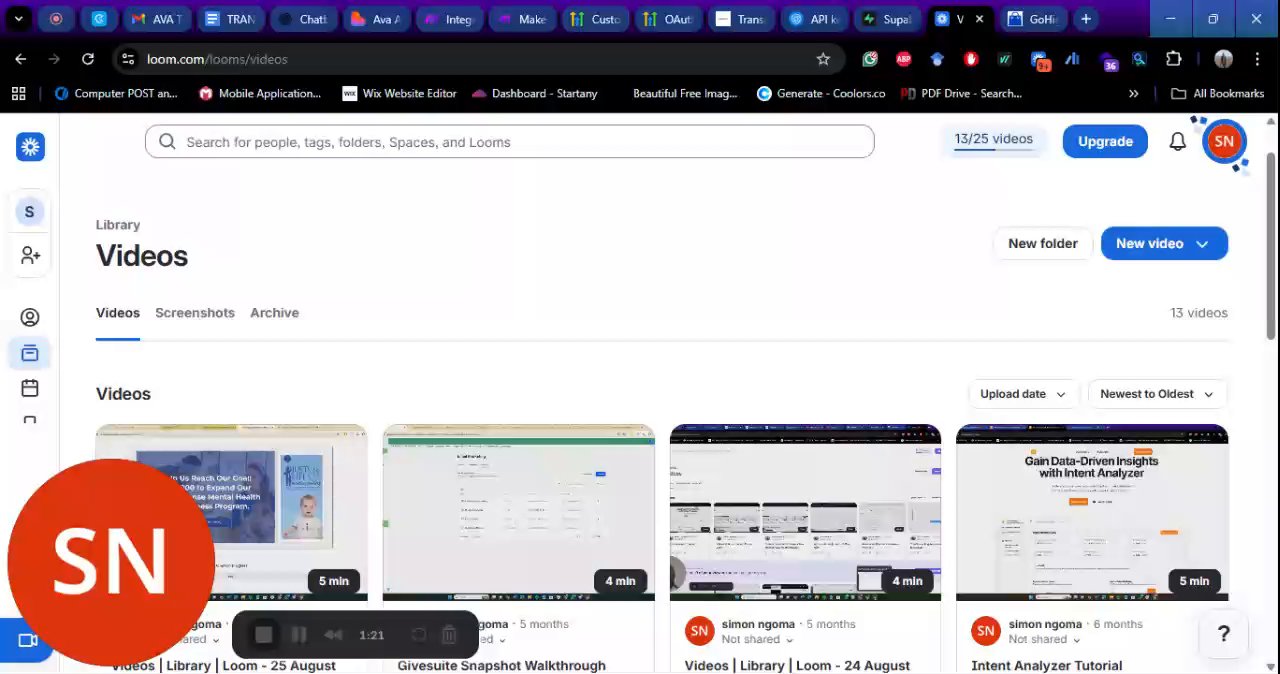Open the Chrome apps grid in bookmarks bar
Viewport: 1280px width, 674px height.
point(18,93)
